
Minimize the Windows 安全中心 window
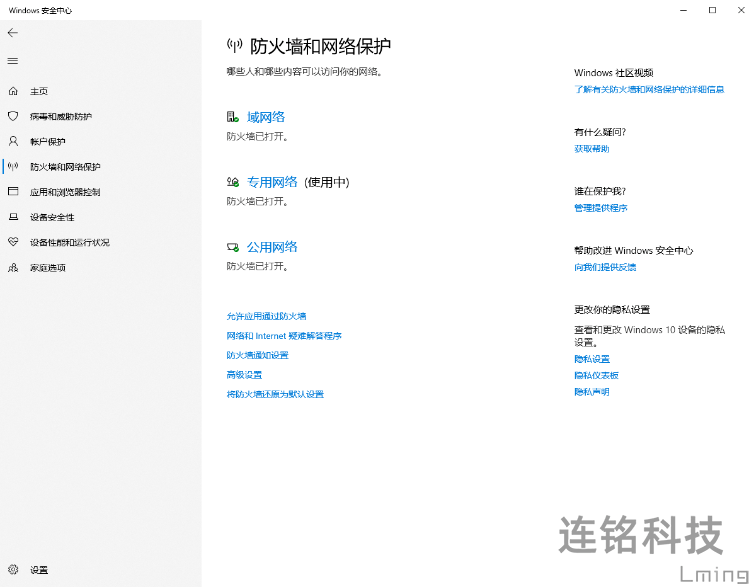pyautogui.click(x=683, y=10)
